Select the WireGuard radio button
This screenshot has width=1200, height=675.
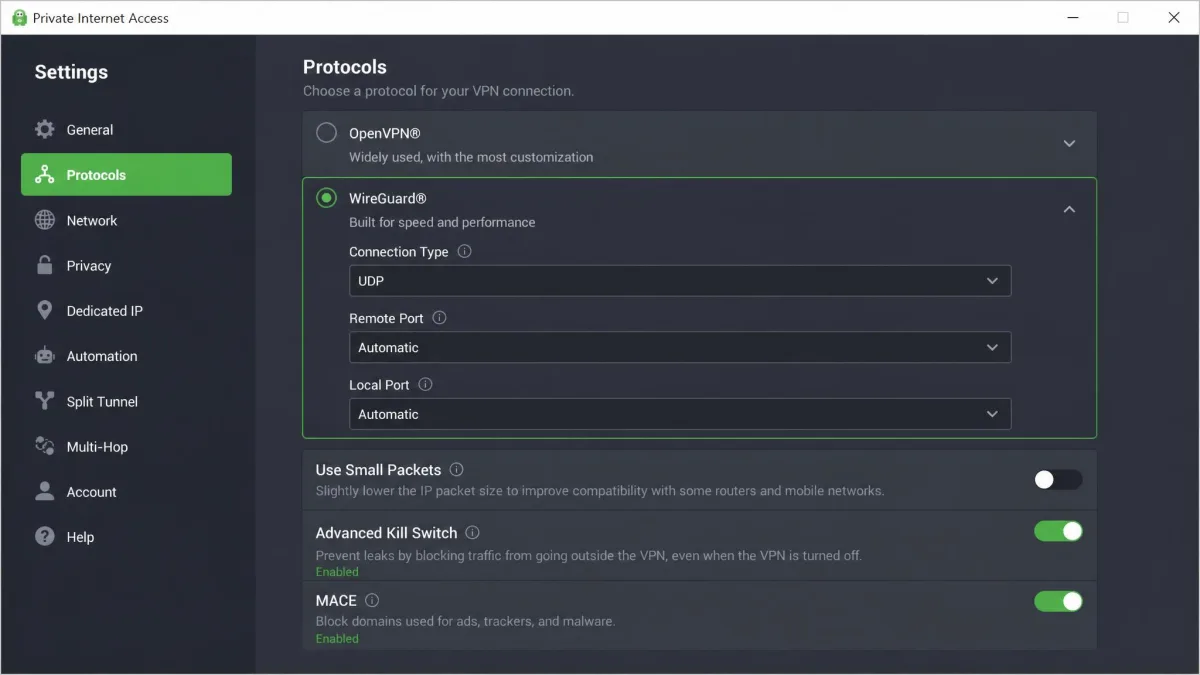pyautogui.click(x=326, y=198)
